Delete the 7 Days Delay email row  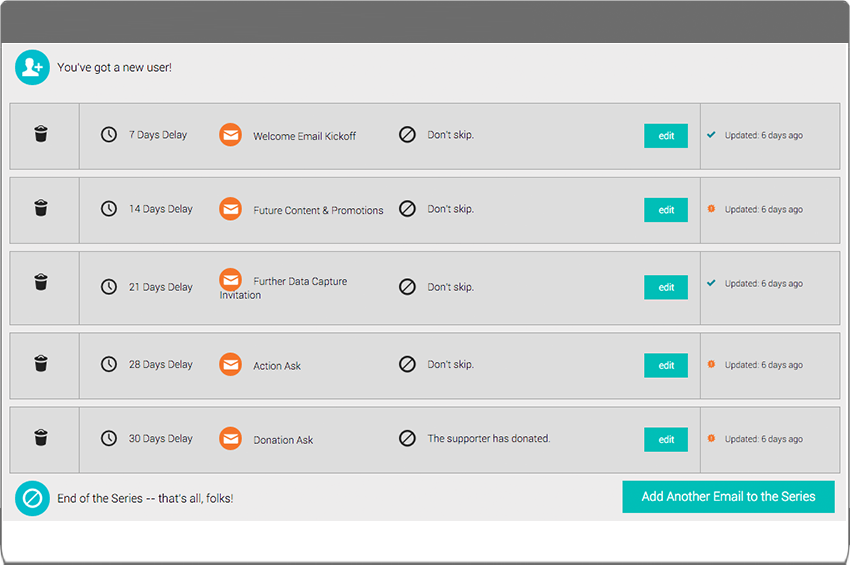pos(41,134)
